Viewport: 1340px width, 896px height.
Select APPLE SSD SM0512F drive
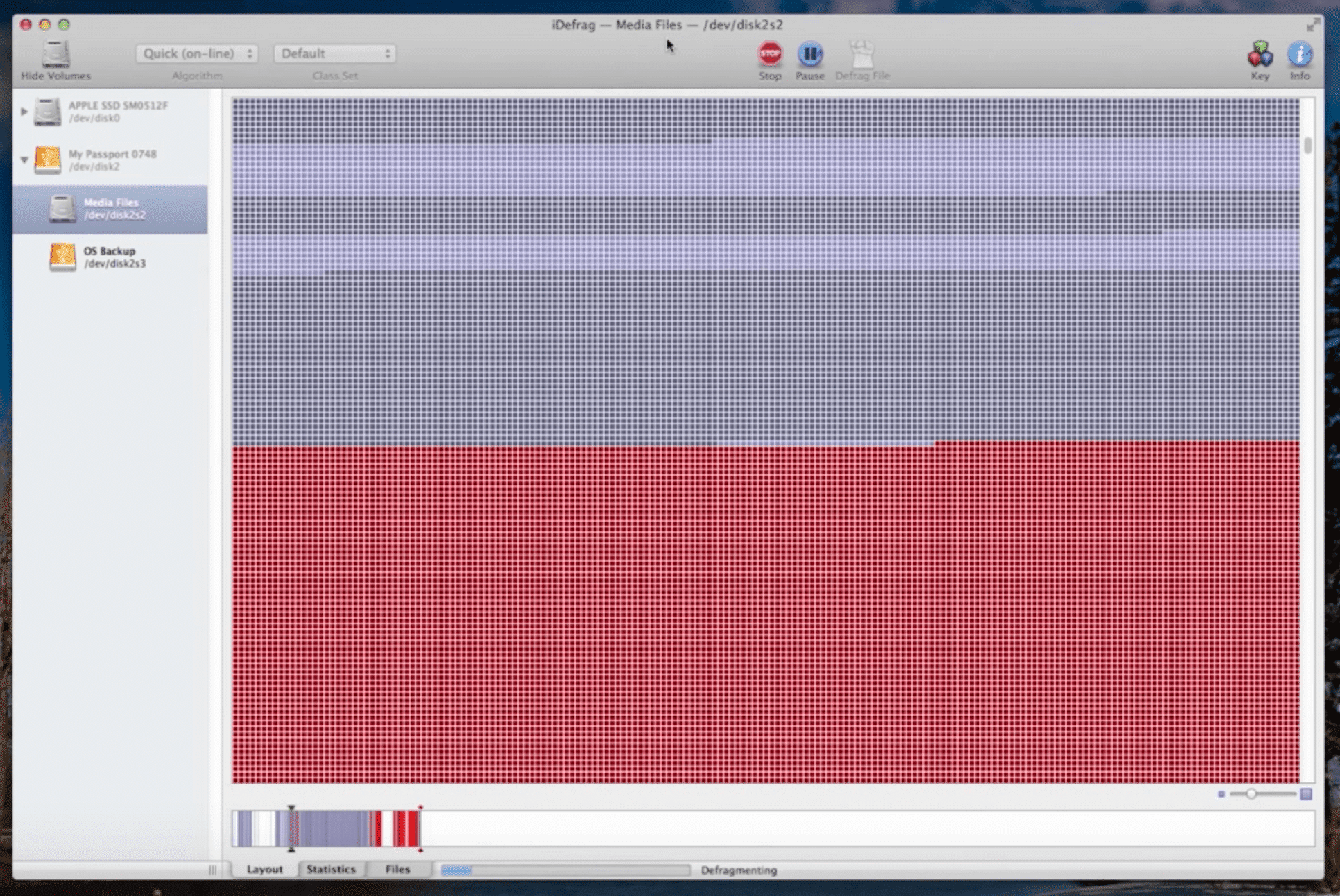point(117,112)
